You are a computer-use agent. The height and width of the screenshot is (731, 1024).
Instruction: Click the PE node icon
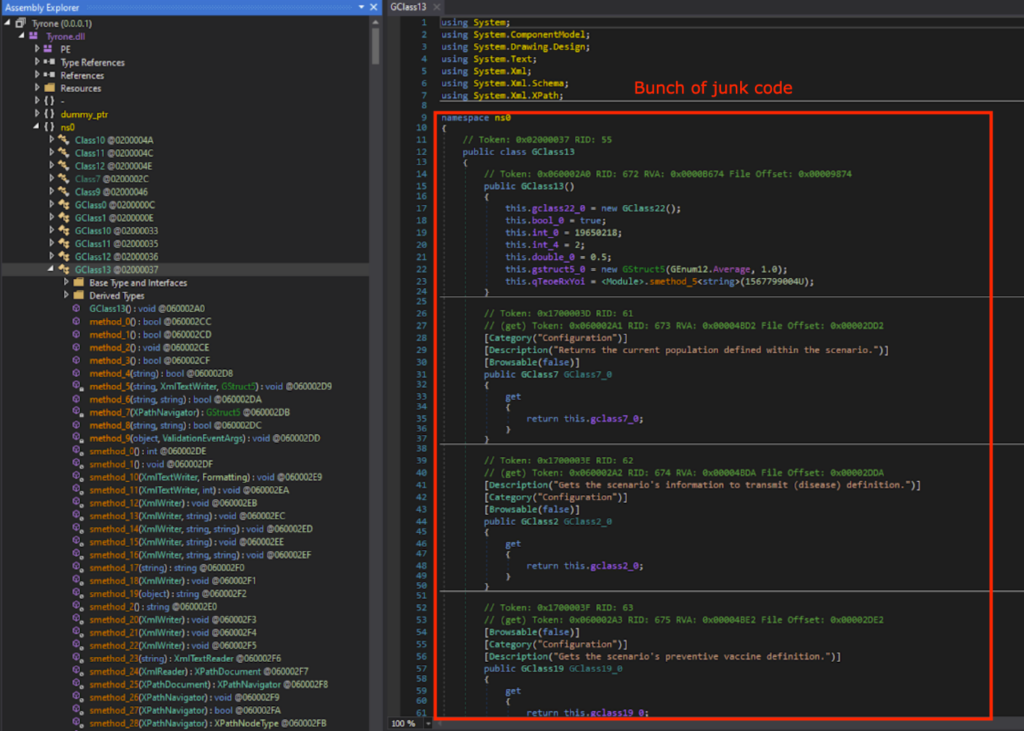coord(49,48)
